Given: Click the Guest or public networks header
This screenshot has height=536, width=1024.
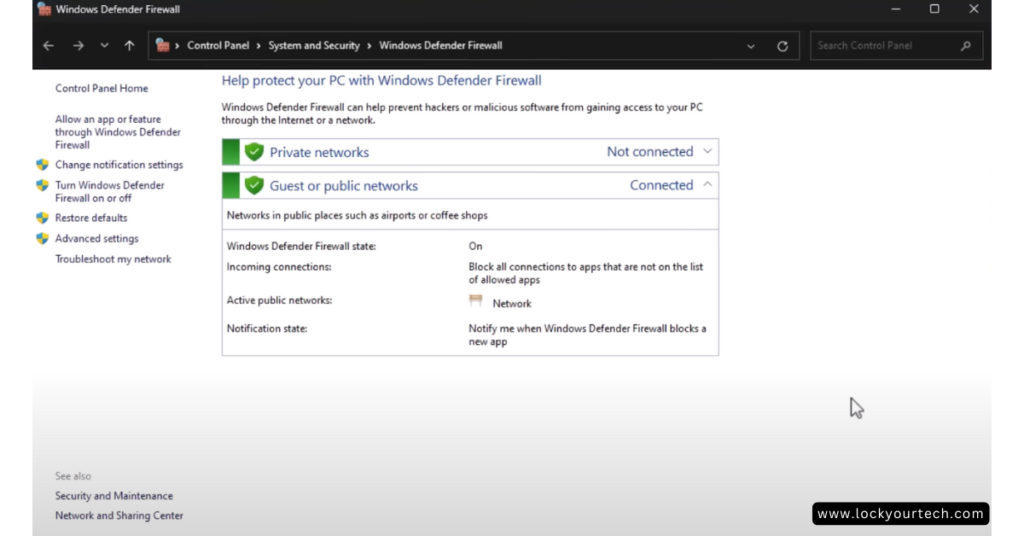Looking at the screenshot, I should (470, 185).
